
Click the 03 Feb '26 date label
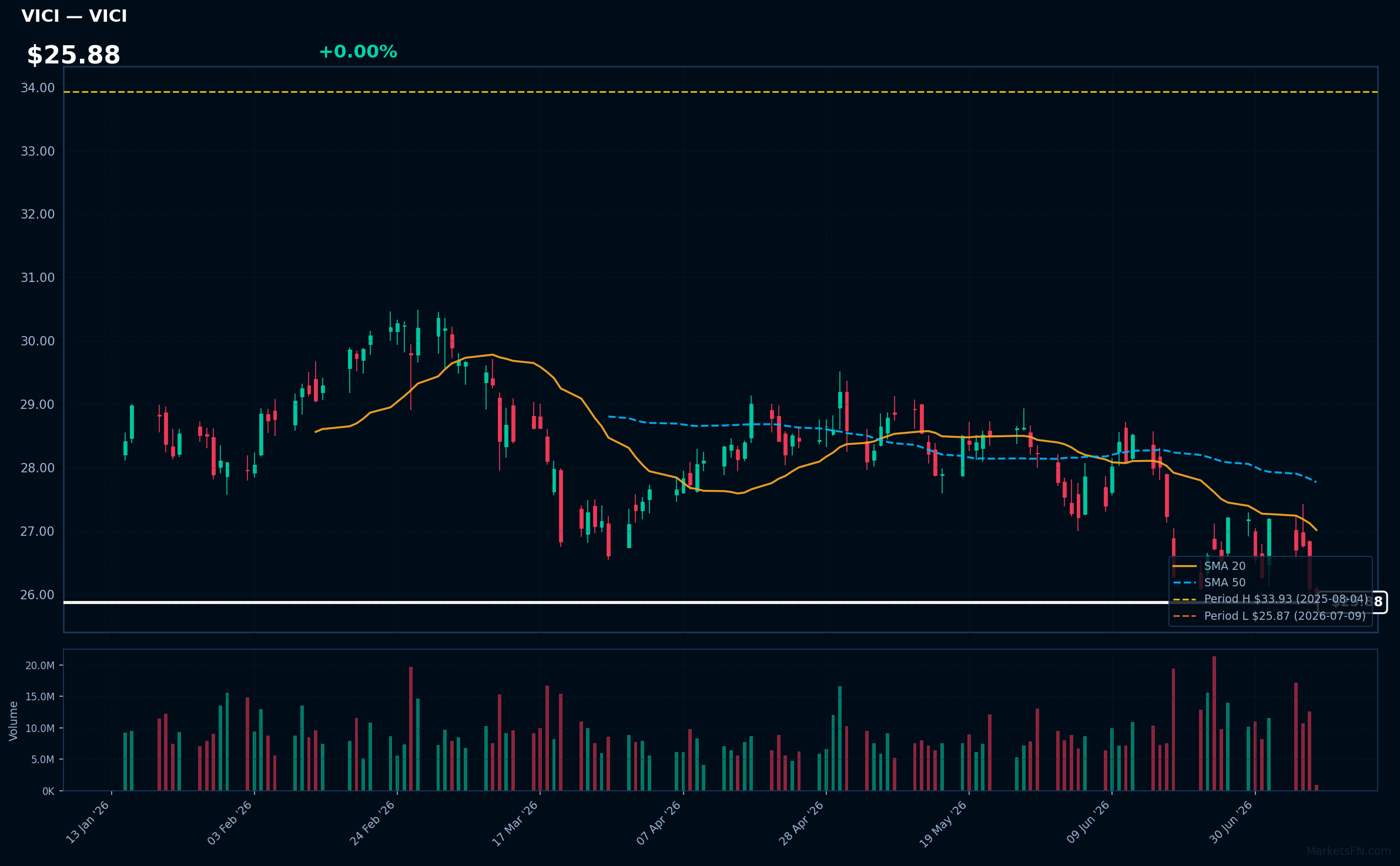230,823
